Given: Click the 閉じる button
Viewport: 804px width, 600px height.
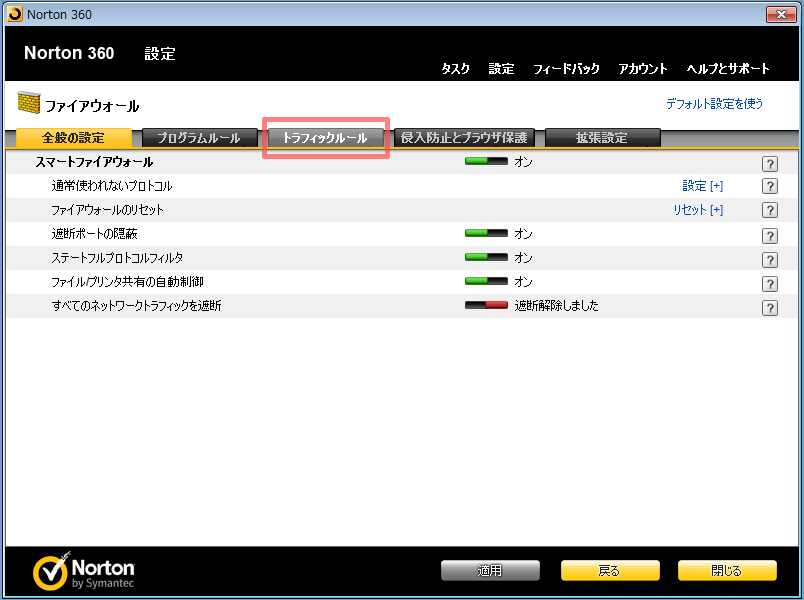Looking at the screenshot, I should click(727, 571).
